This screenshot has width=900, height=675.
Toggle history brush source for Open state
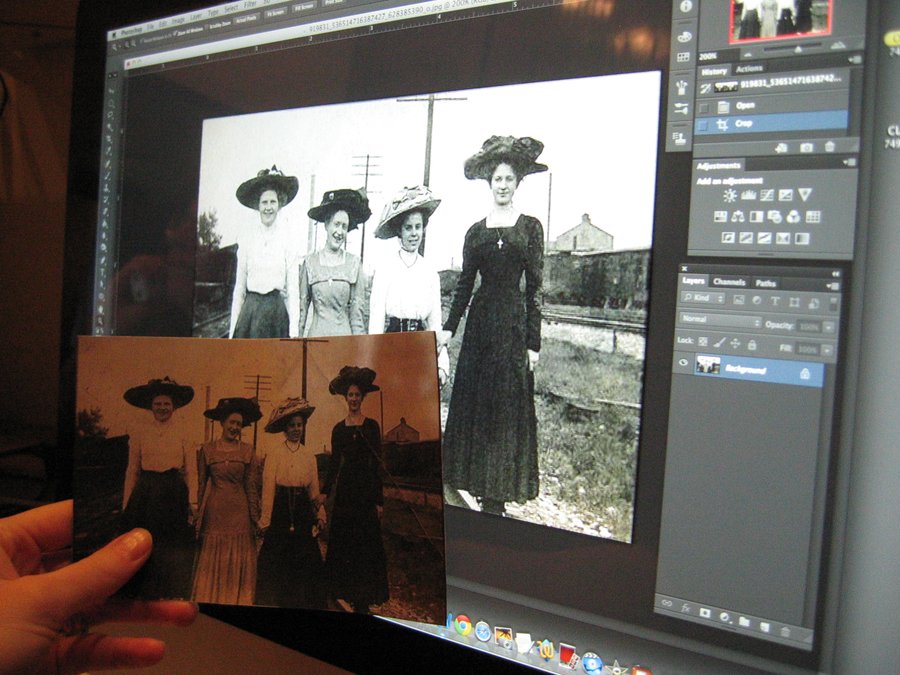(x=704, y=107)
